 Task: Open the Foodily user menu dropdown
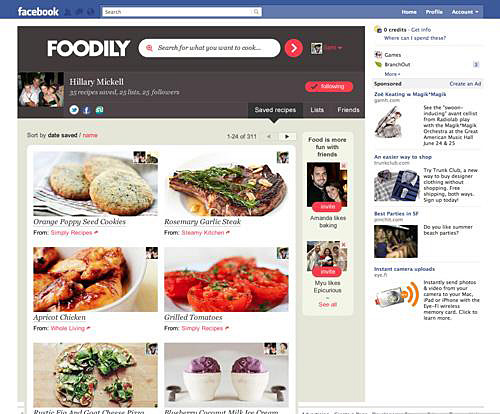click(333, 48)
